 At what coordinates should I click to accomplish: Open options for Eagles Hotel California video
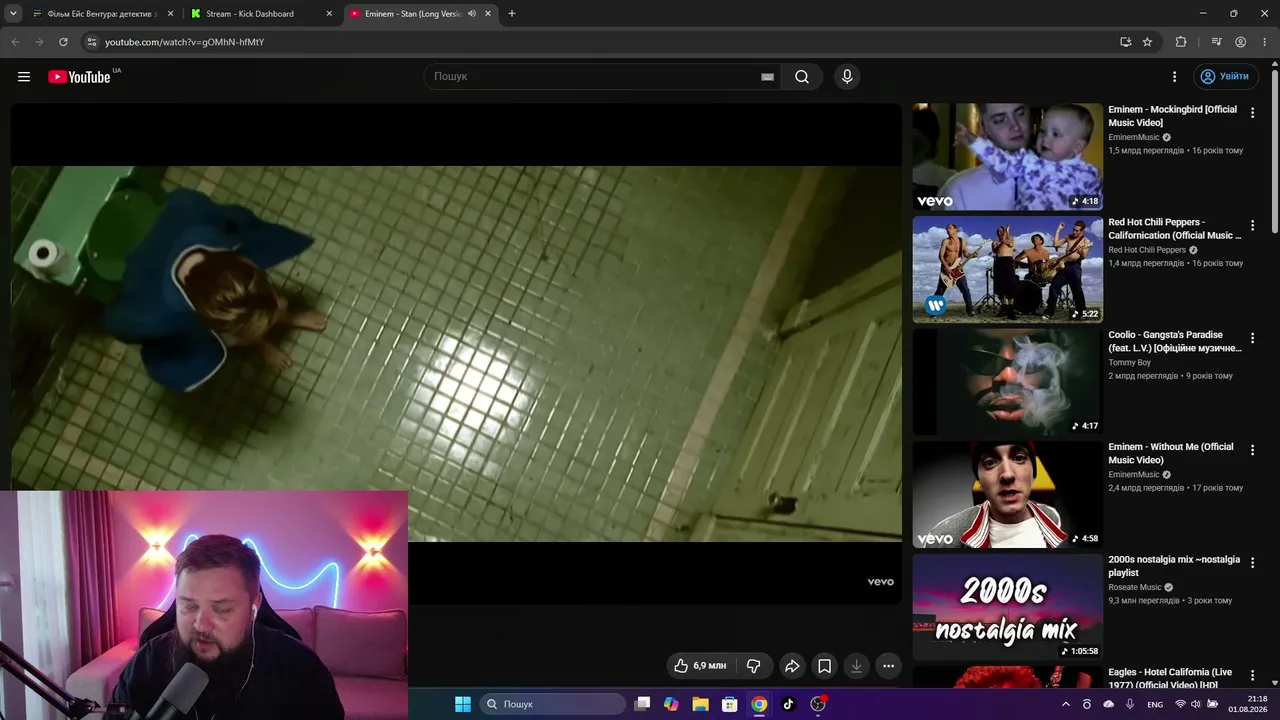coord(1252,676)
